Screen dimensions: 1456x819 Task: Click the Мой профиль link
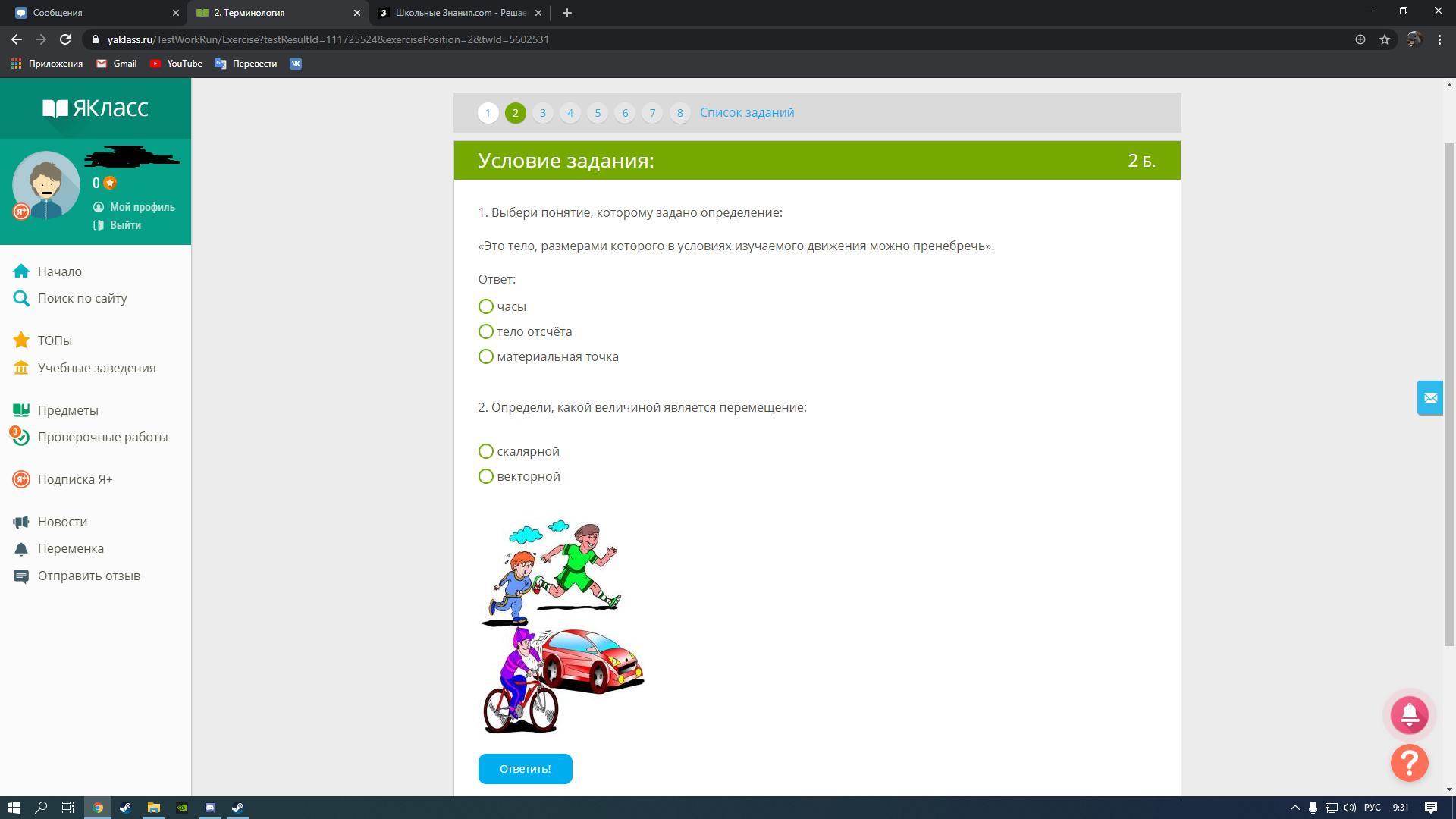click(142, 207)
